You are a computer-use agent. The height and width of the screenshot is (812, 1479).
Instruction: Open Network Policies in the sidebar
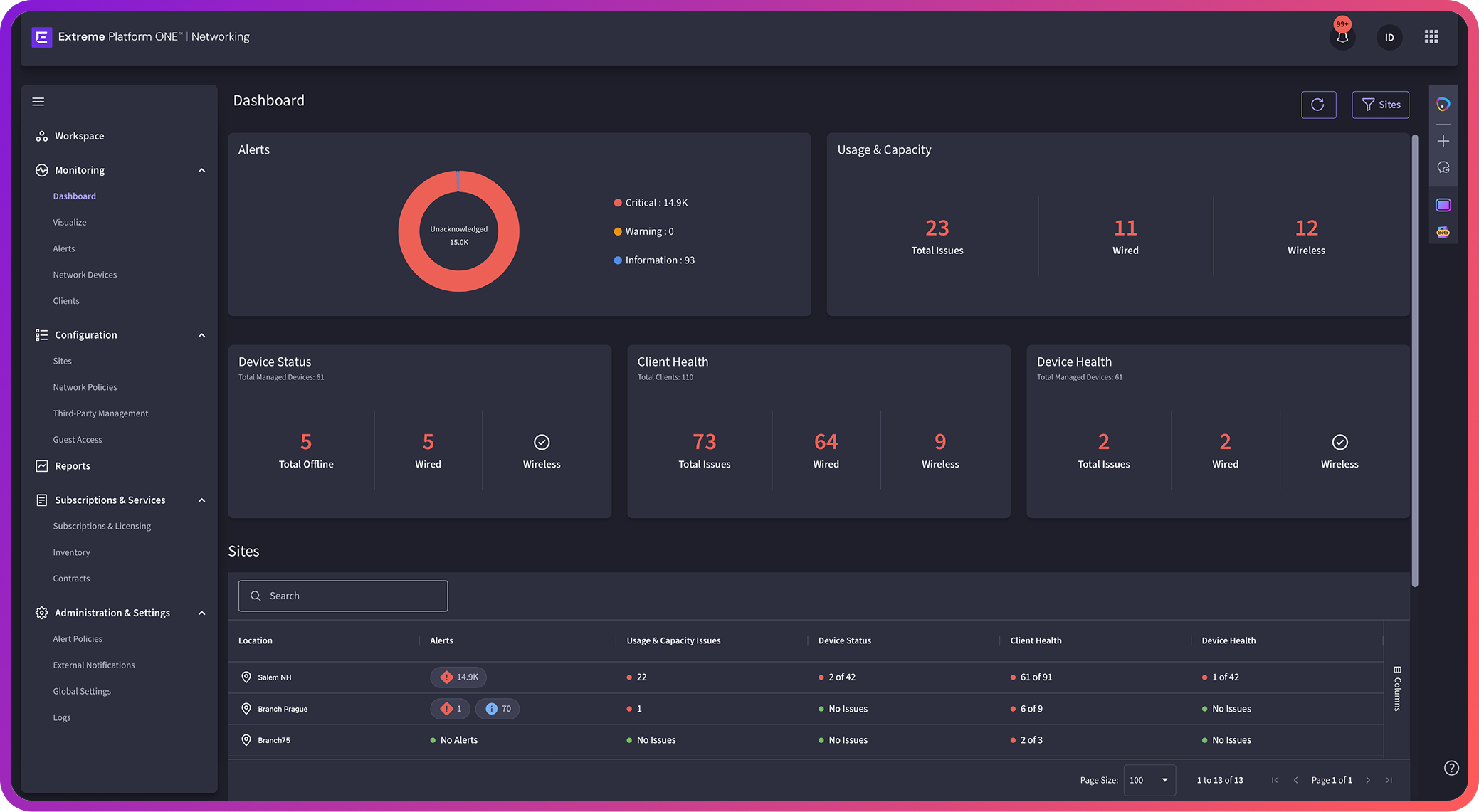[85, 388]
